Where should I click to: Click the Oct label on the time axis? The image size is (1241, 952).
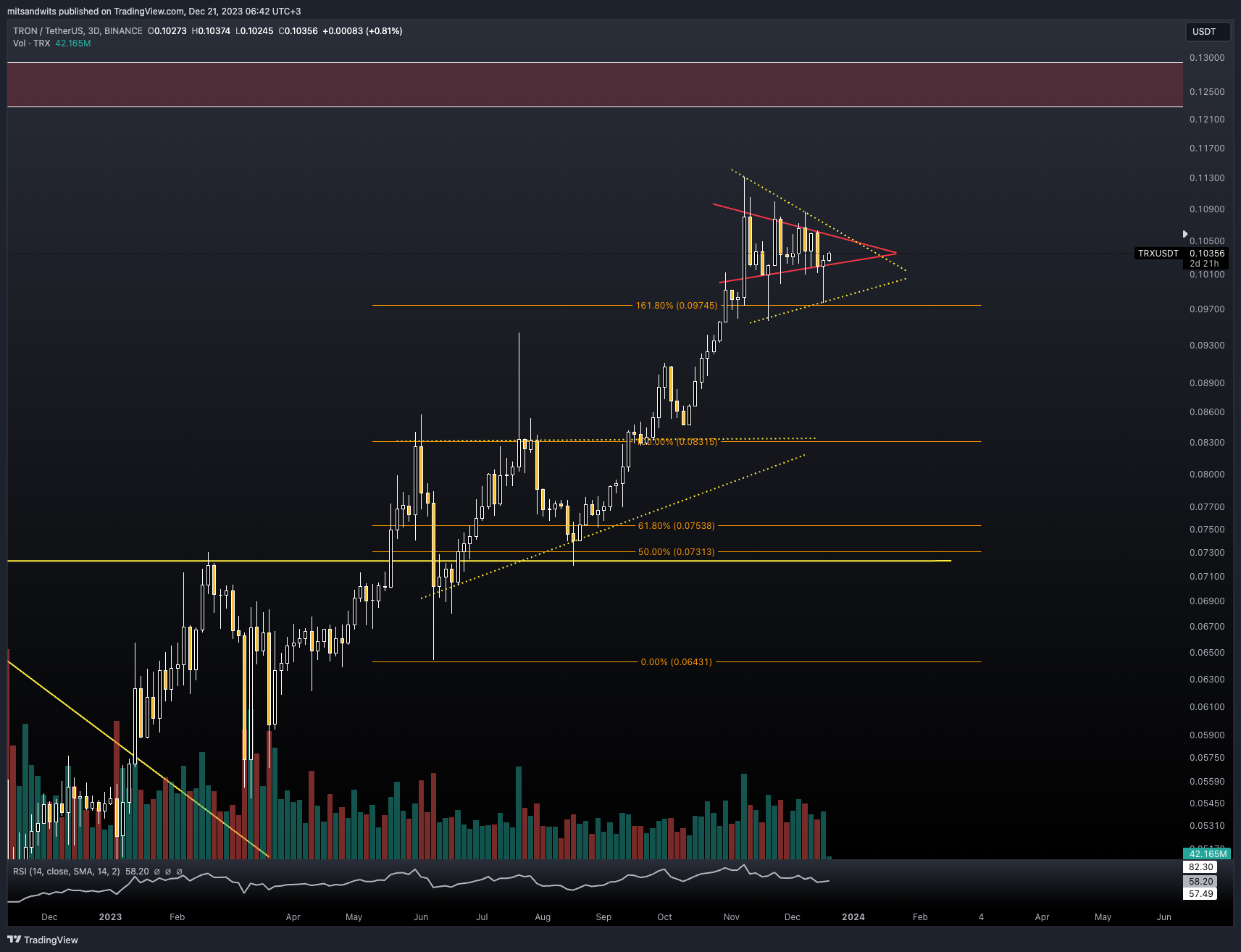pyautogui.click(x=664, y=917)
